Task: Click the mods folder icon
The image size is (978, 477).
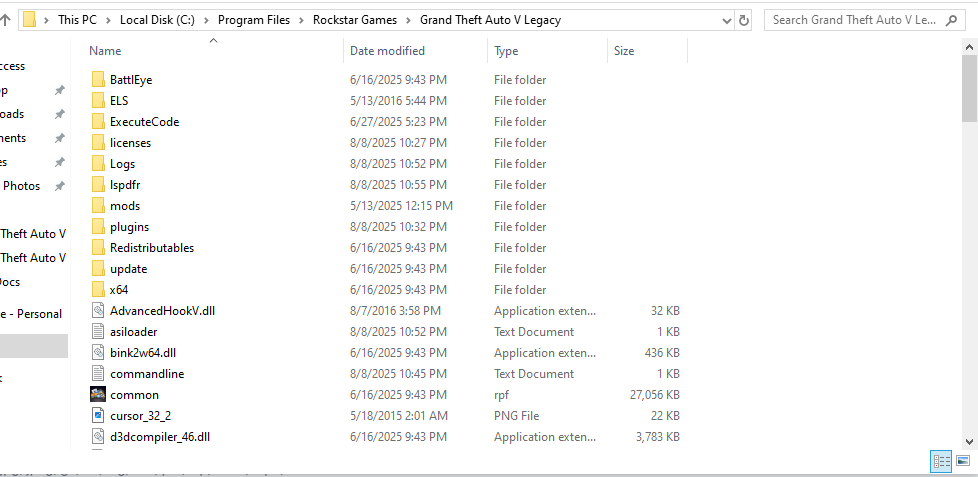Action: click(x=98, y=206)
